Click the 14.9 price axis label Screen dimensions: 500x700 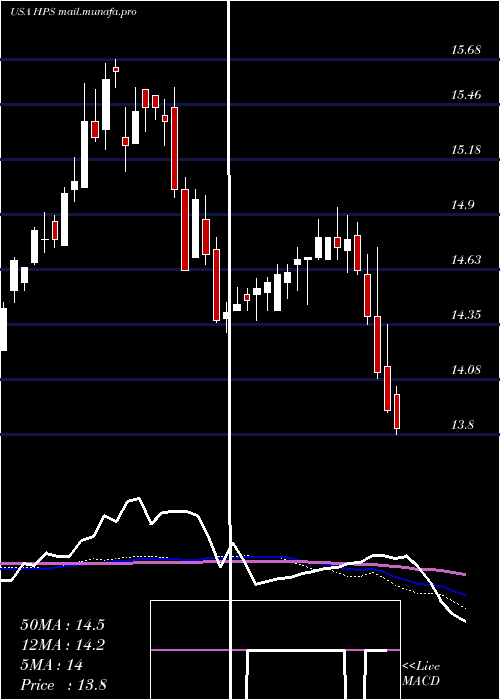pyautogui.click(x=463, y=205)
